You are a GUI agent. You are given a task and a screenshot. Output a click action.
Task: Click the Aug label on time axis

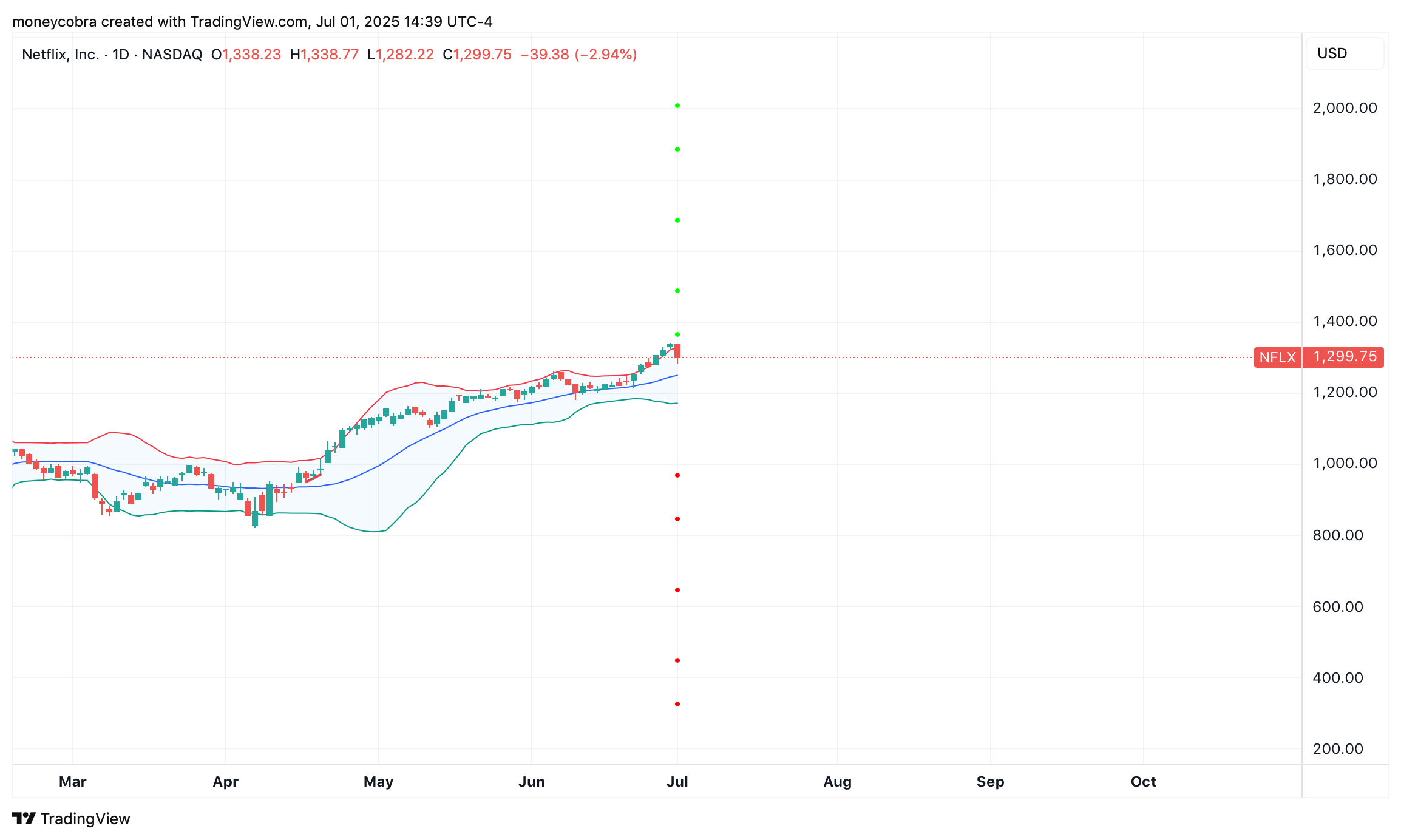coord(837,782)
